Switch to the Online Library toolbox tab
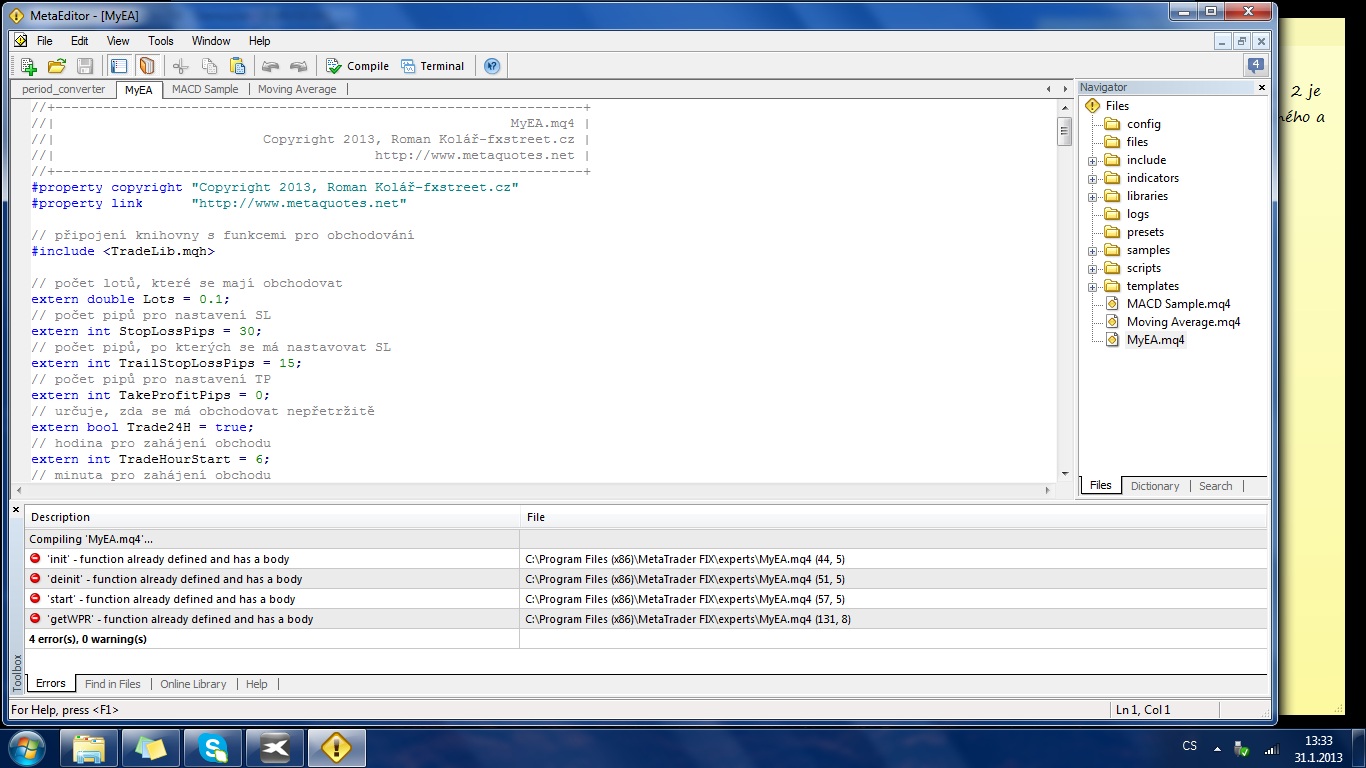Screen dimensions: 1366x768 (x=193, y=684)
